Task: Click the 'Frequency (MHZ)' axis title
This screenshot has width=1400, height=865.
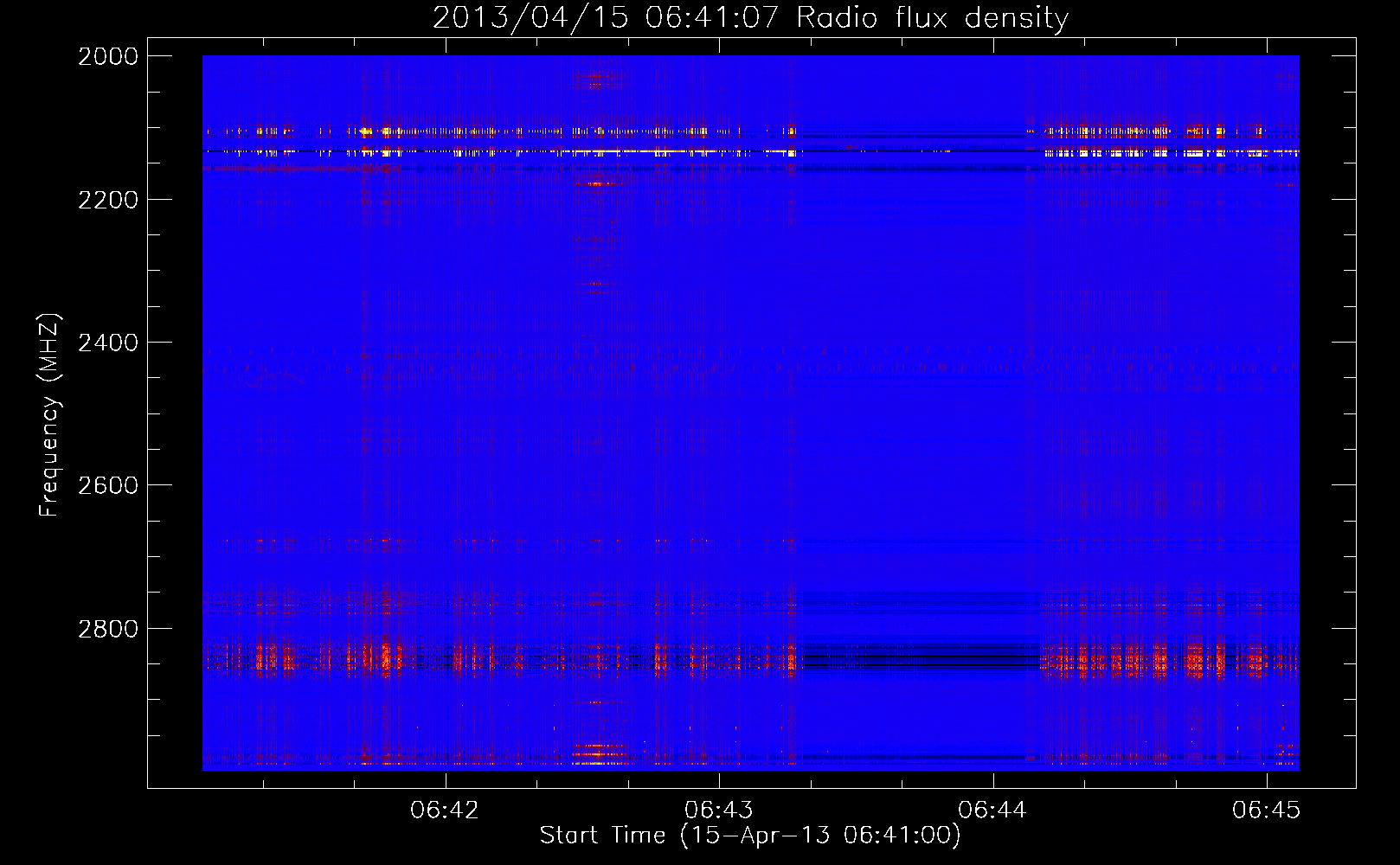Action: (49, 415)
